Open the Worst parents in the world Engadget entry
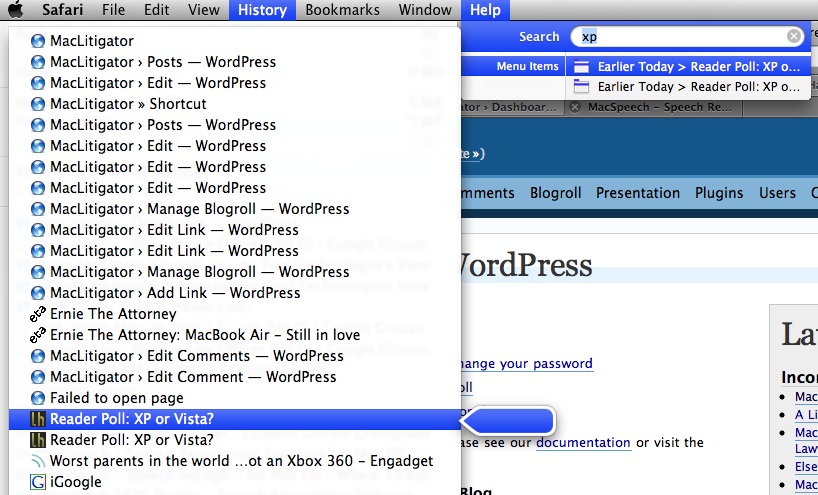 [x=235, y=461]
